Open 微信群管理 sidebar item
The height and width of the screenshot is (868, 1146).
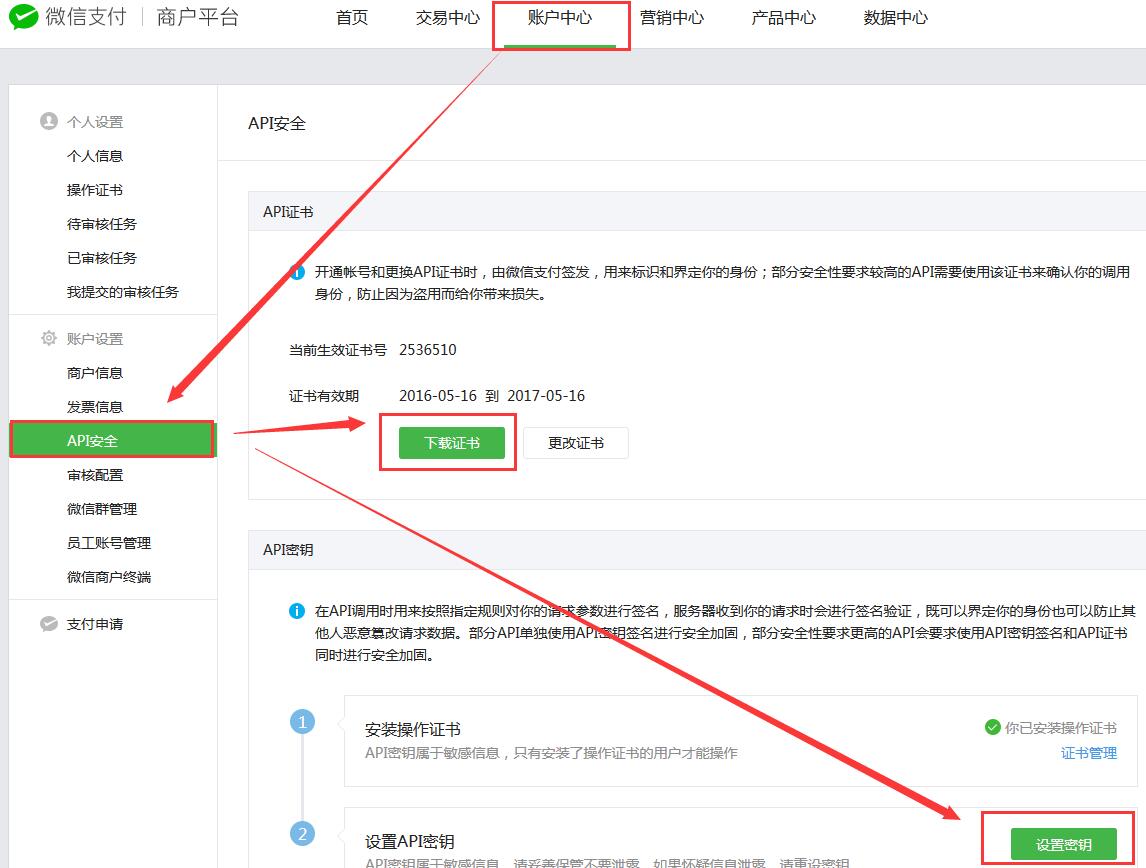tap(102, 509)
